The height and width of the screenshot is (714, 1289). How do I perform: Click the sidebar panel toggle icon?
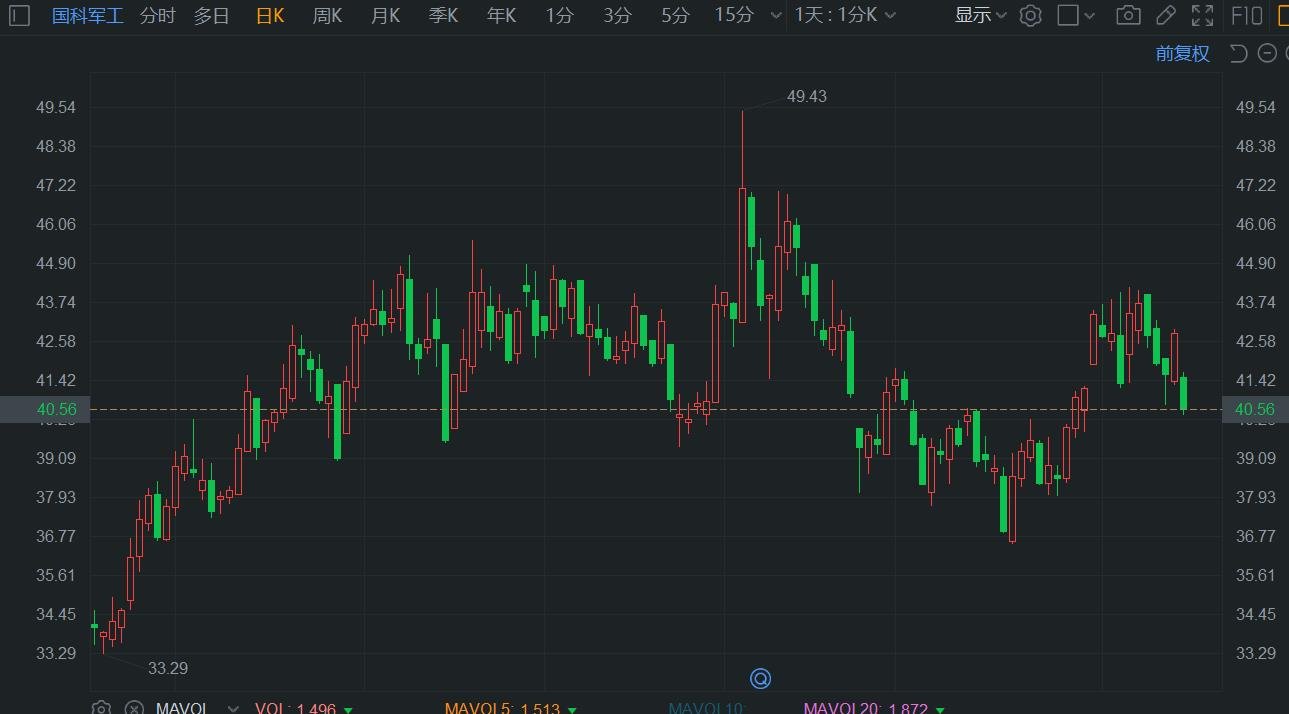click(x=20, y=15)
